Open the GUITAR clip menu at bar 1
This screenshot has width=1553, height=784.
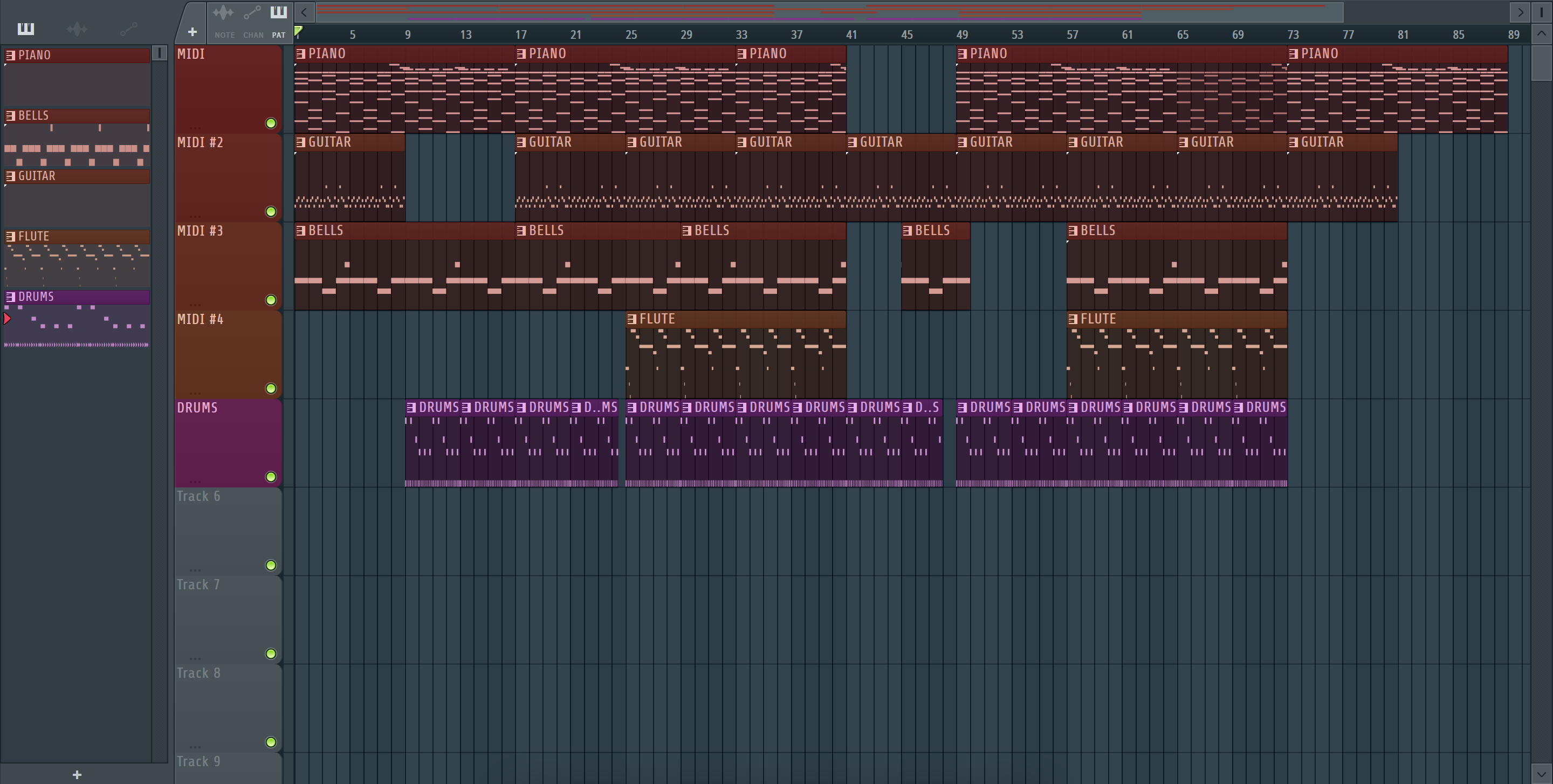(x=301, y=142)
